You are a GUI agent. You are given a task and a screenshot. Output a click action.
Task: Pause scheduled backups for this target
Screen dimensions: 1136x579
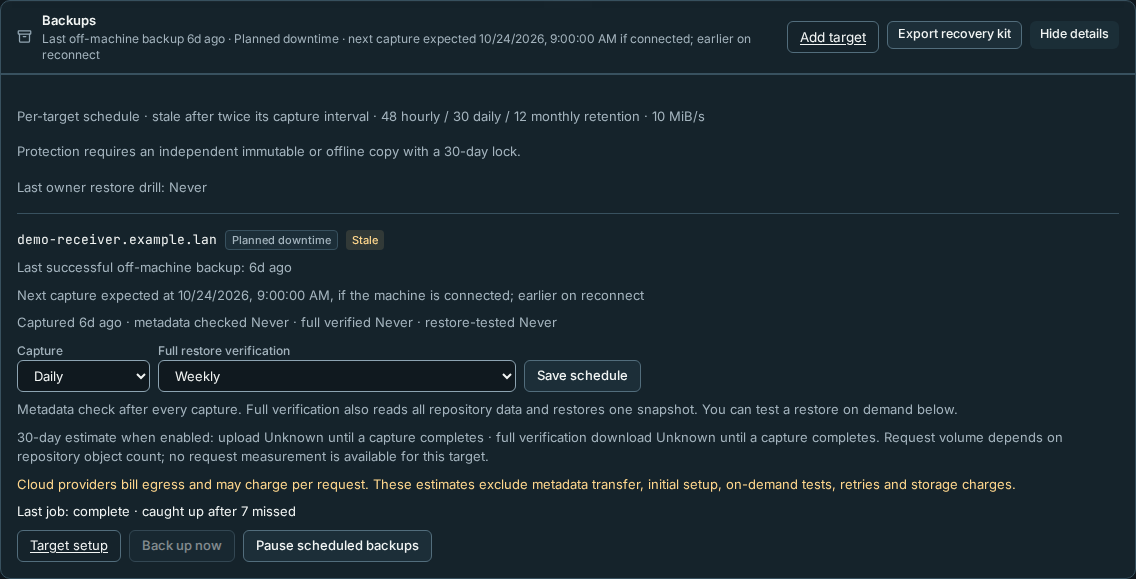coord(337,546)
